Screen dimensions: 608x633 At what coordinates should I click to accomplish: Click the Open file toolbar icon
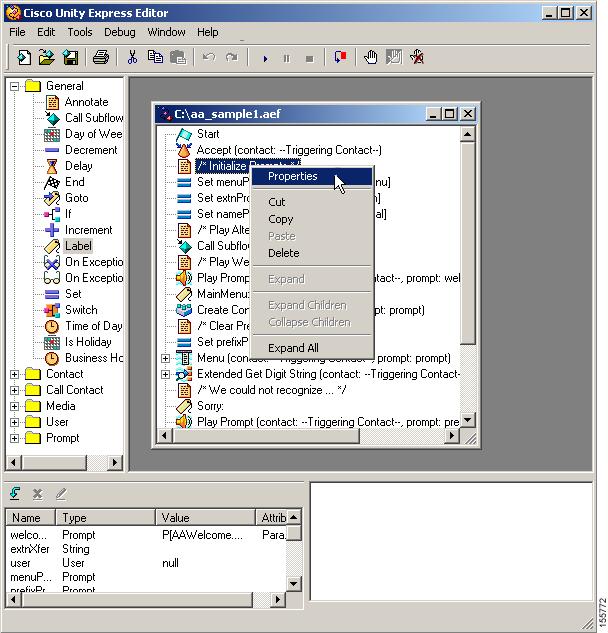pos(47,57)
